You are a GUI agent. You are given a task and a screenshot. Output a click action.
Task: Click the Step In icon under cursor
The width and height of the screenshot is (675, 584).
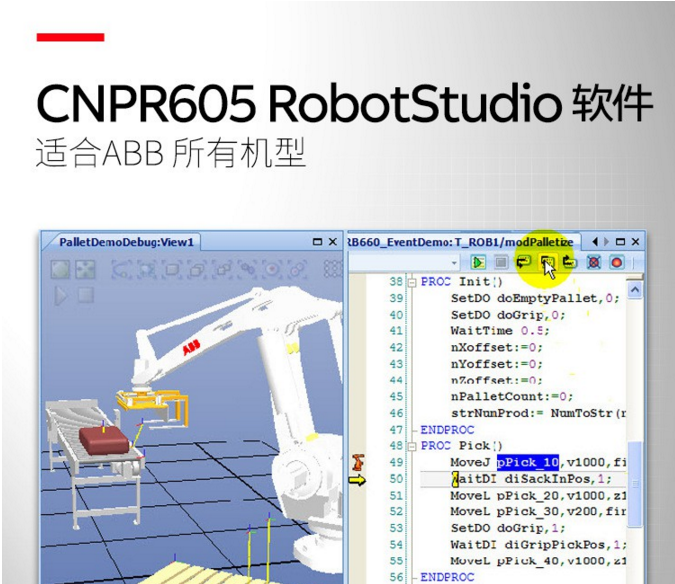[546, 262]
